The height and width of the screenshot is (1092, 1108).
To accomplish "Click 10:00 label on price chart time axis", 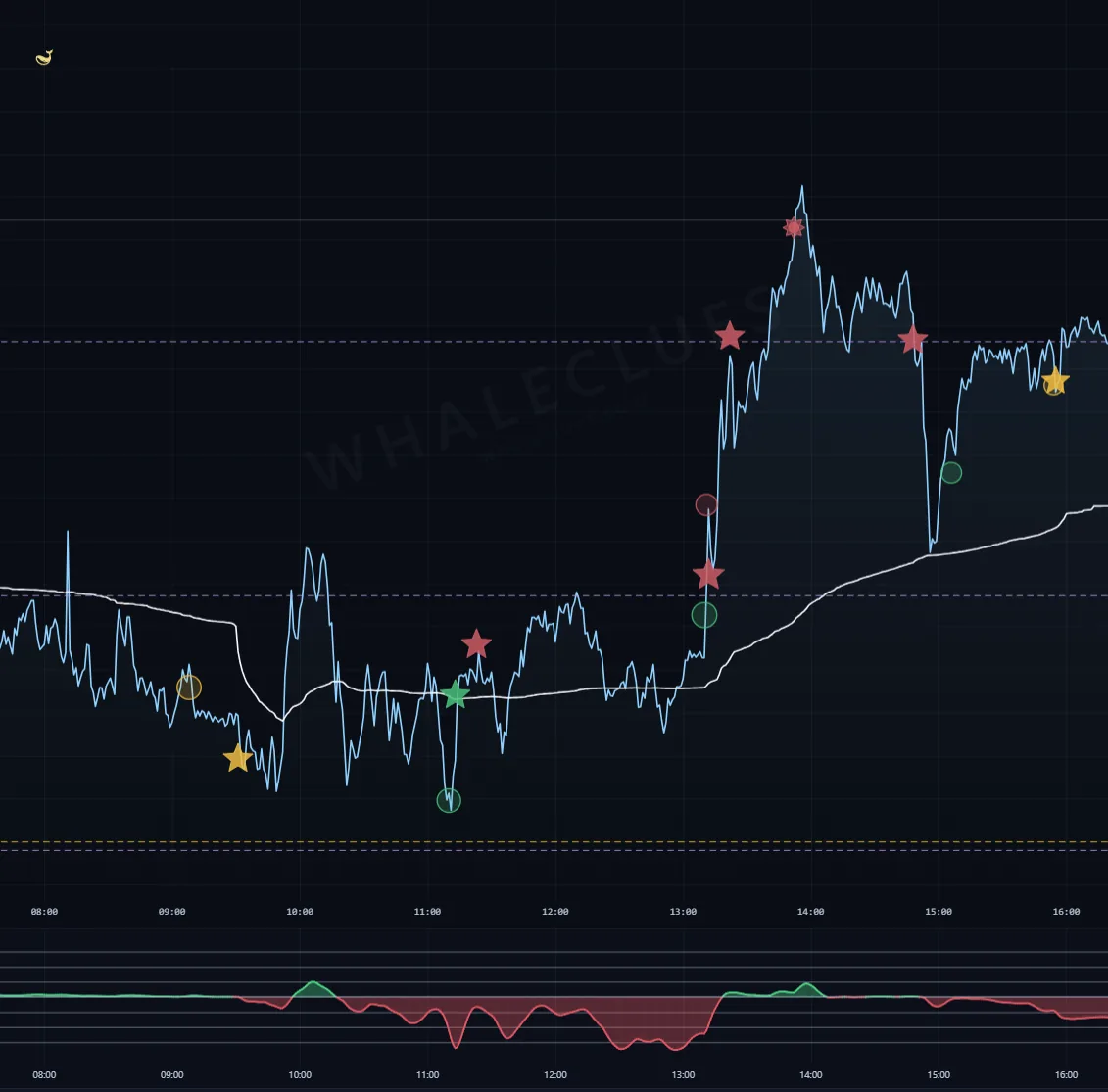I will 300,911.
